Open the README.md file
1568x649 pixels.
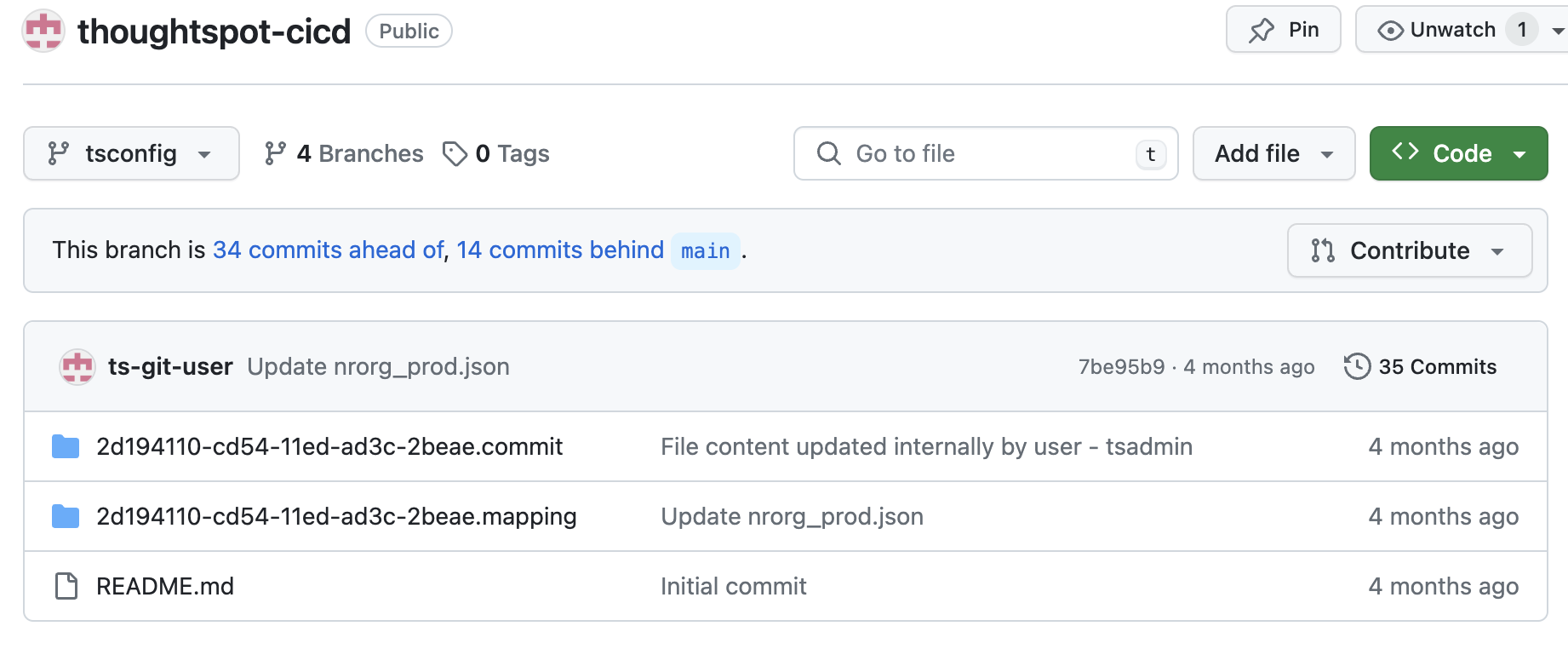(x=165, y=587)
